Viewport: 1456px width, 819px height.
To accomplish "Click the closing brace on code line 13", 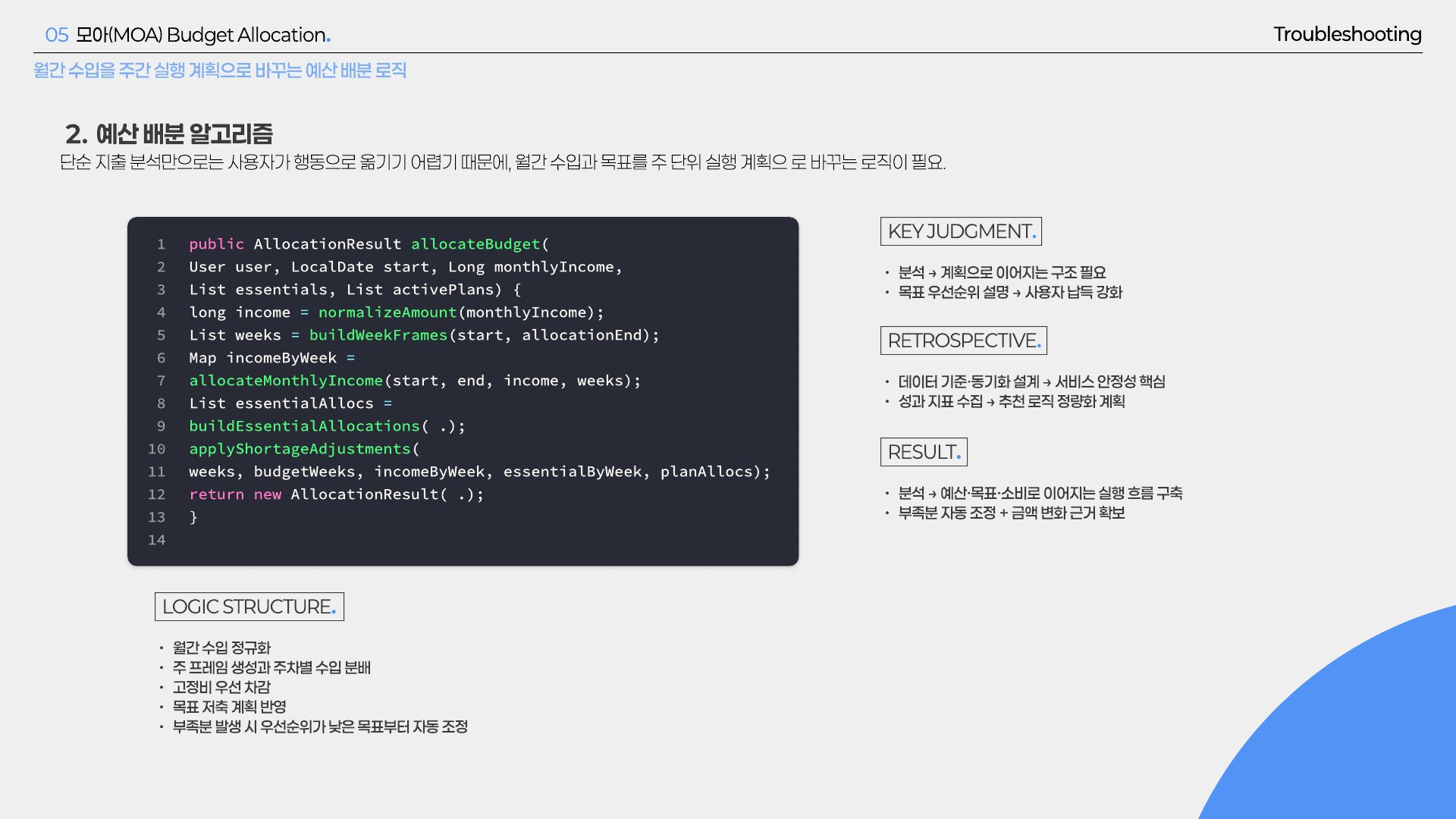I will tap(193, 517).
